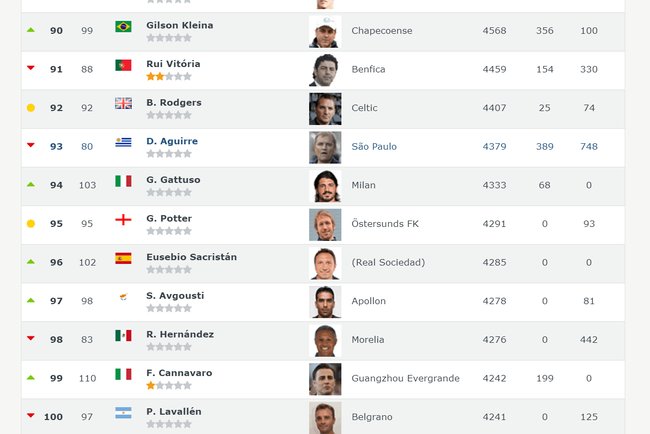The image size is (650, 434).
Task: Click the Spain flag beside Eusebio Sacristán
Action: click(123, 258)
